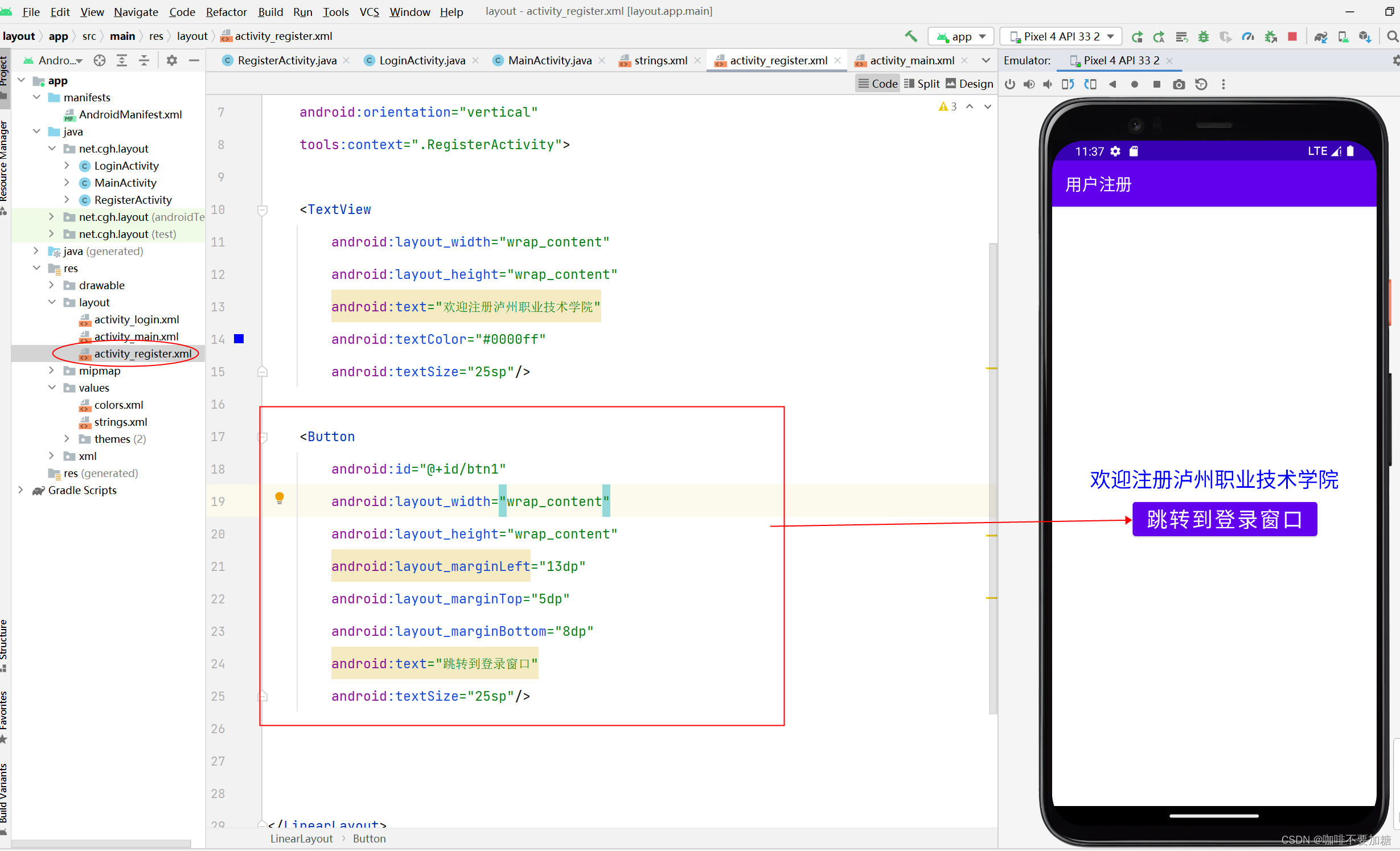
Task: Collapse the values folder in project tree
Action: coord(52,388)
